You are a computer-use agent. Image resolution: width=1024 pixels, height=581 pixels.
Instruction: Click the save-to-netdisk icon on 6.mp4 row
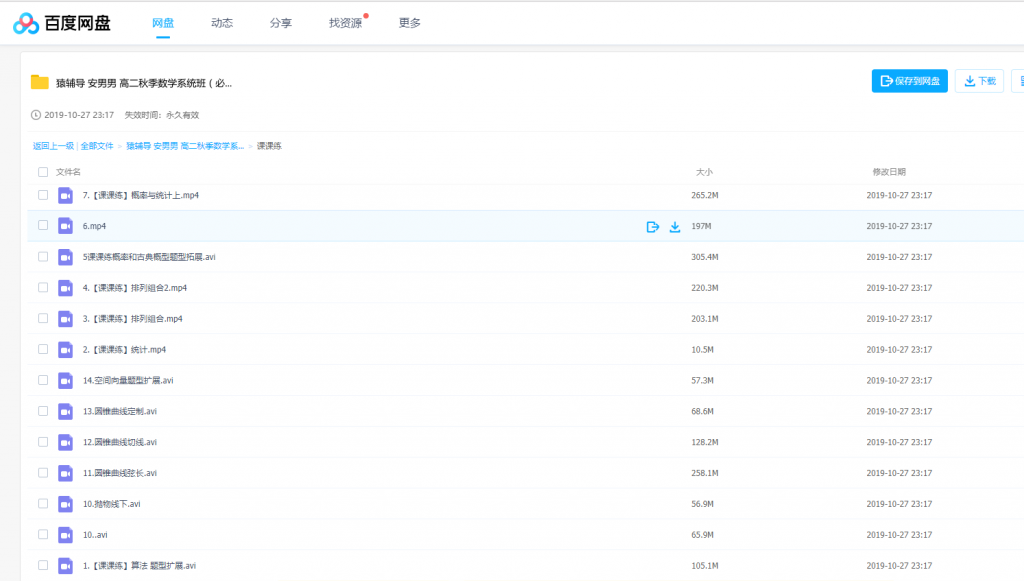click(653, 227)
